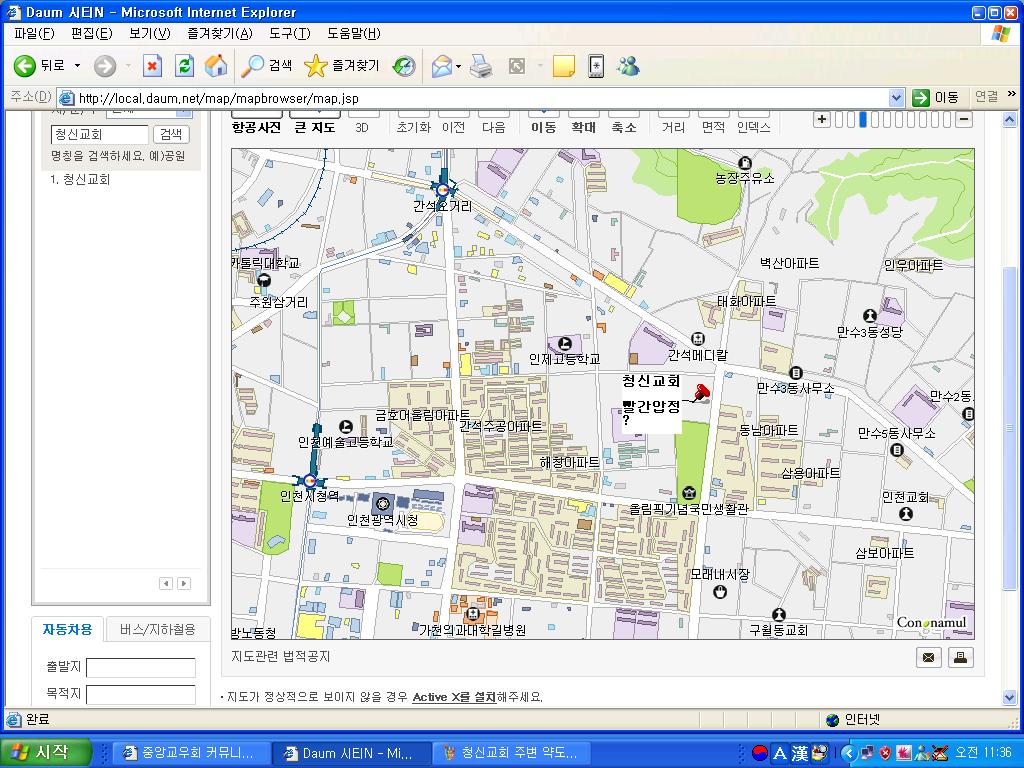Open the History clock icon
The image size is (1024, 768).
click(x=404, y=66)
